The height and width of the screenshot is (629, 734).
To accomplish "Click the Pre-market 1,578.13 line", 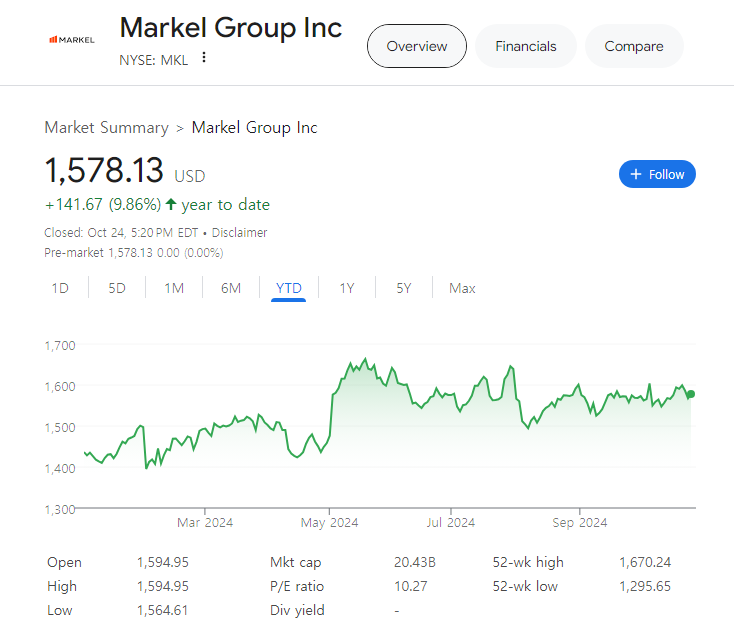I will 133,253.
